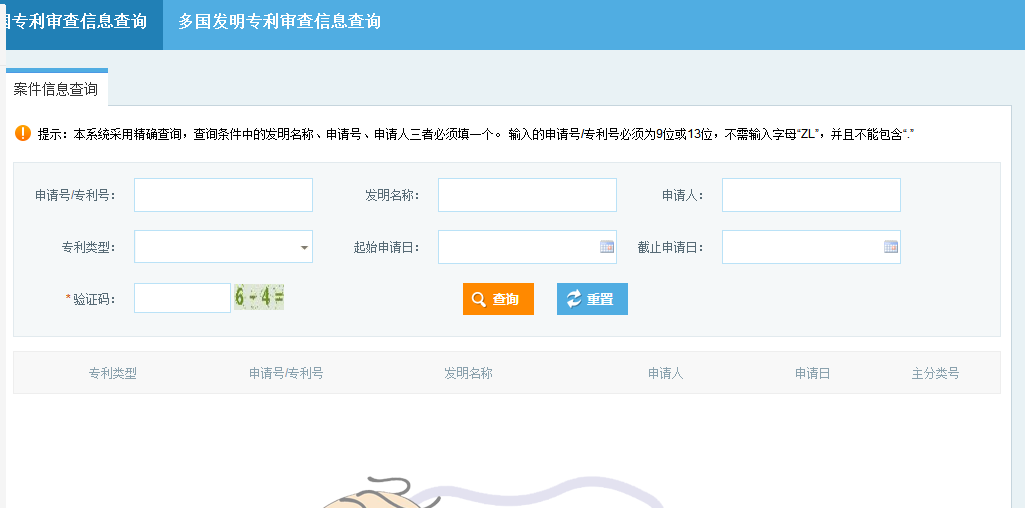Open the 案件信息查询 sub-tab

pyautogui.click(x=56, y=89)
